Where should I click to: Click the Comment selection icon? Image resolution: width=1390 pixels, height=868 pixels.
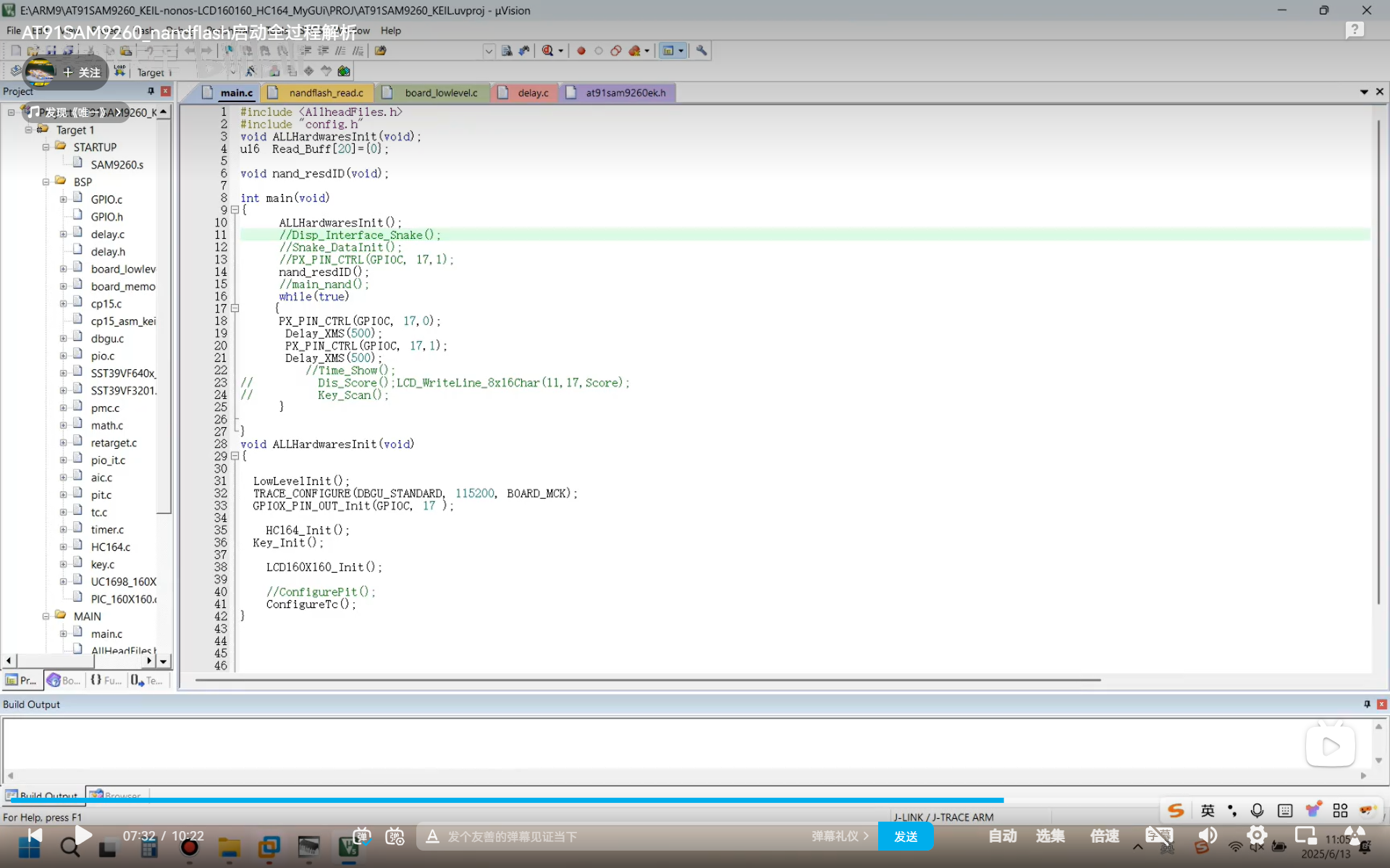pyautogui.click(x=340, y=51)
